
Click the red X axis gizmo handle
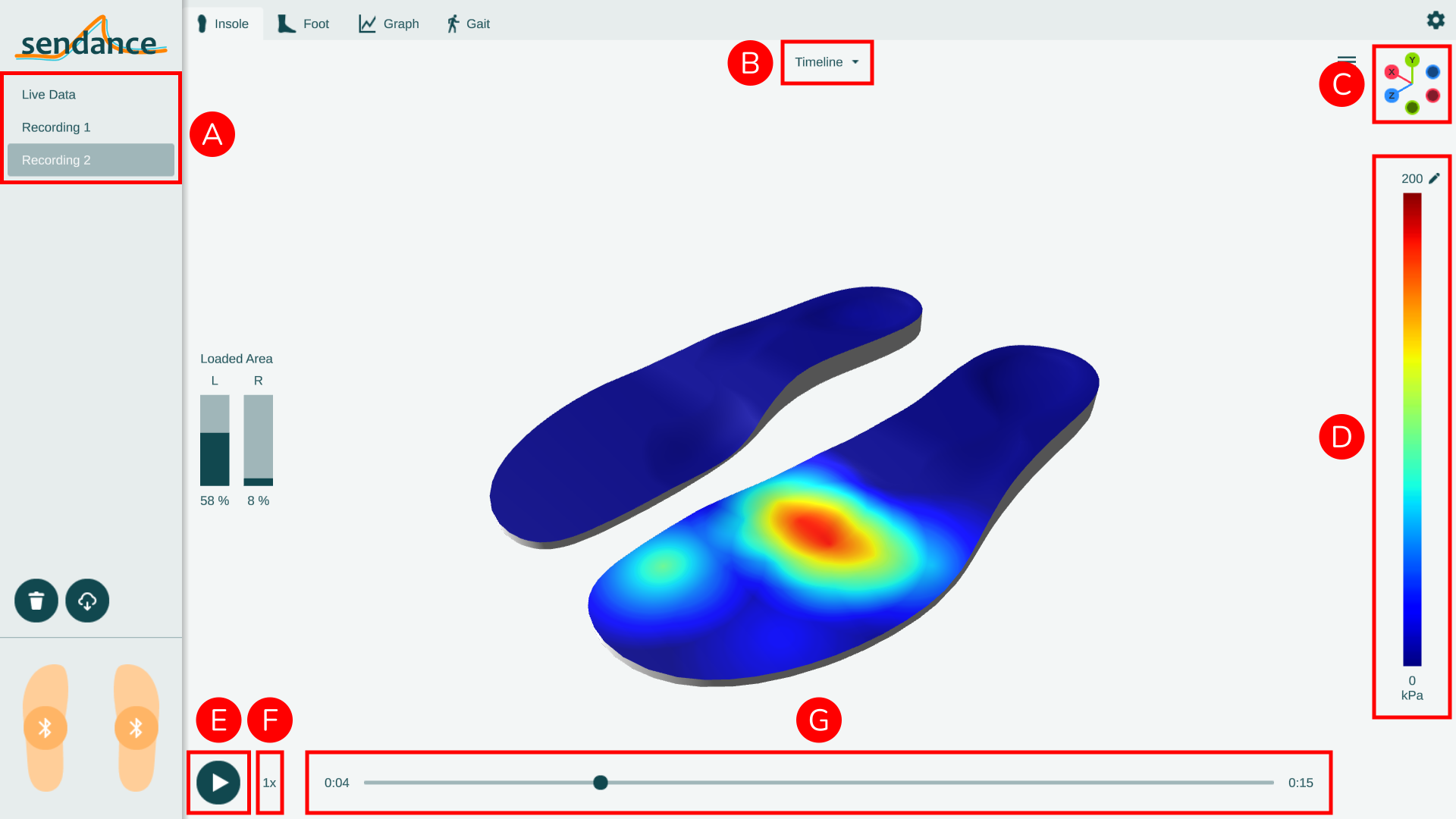(x=1392, y=72)
